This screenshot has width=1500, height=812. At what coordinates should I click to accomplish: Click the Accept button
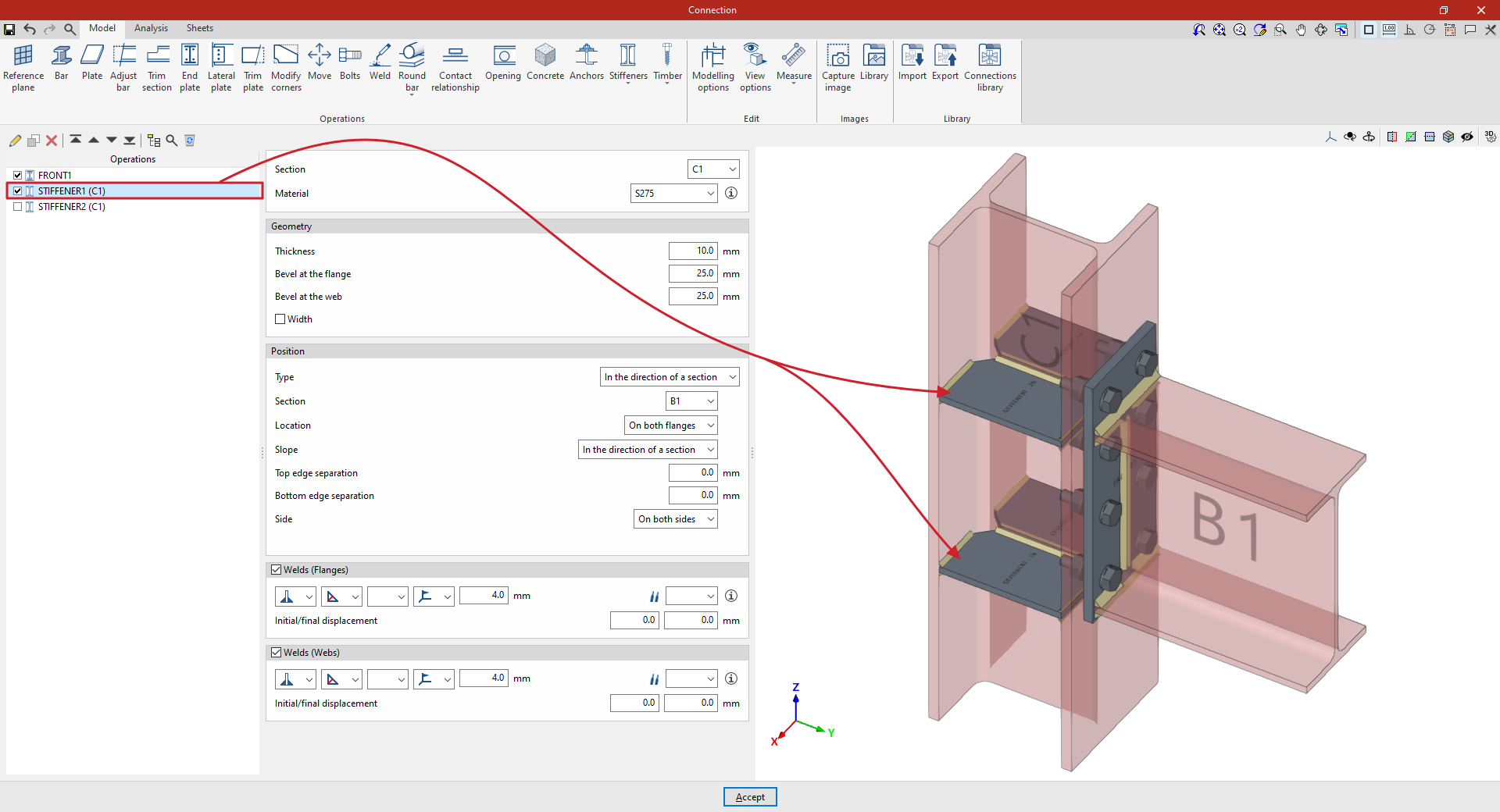tap(750, 797)
